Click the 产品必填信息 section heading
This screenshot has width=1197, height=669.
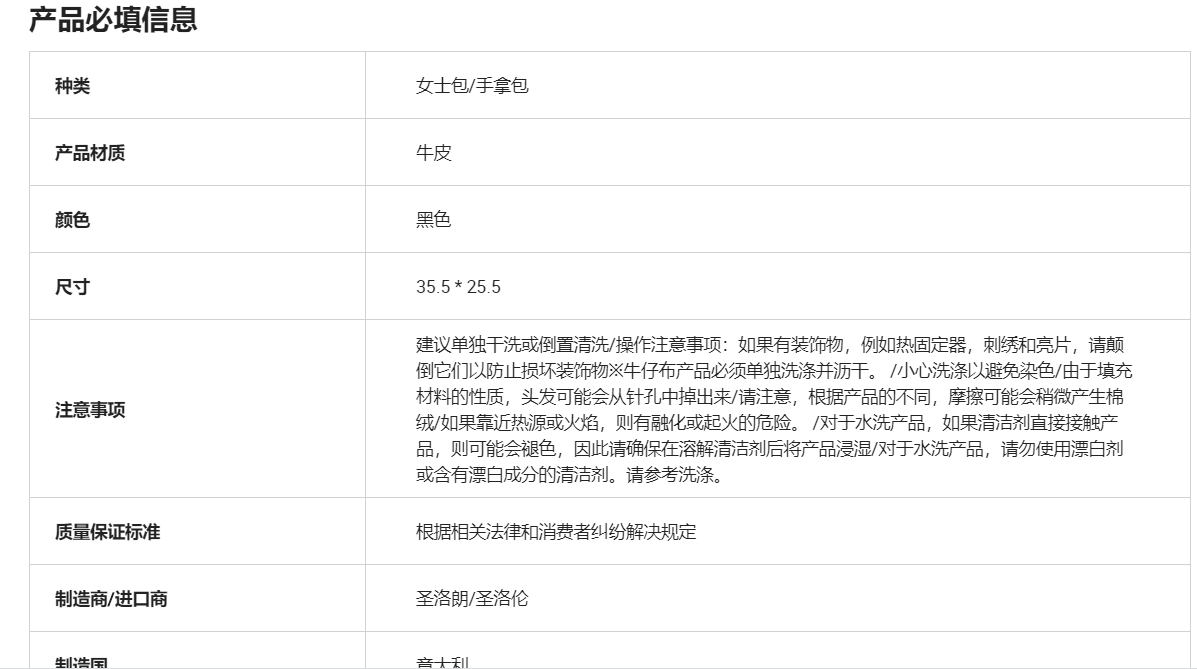tap(113, 20)
